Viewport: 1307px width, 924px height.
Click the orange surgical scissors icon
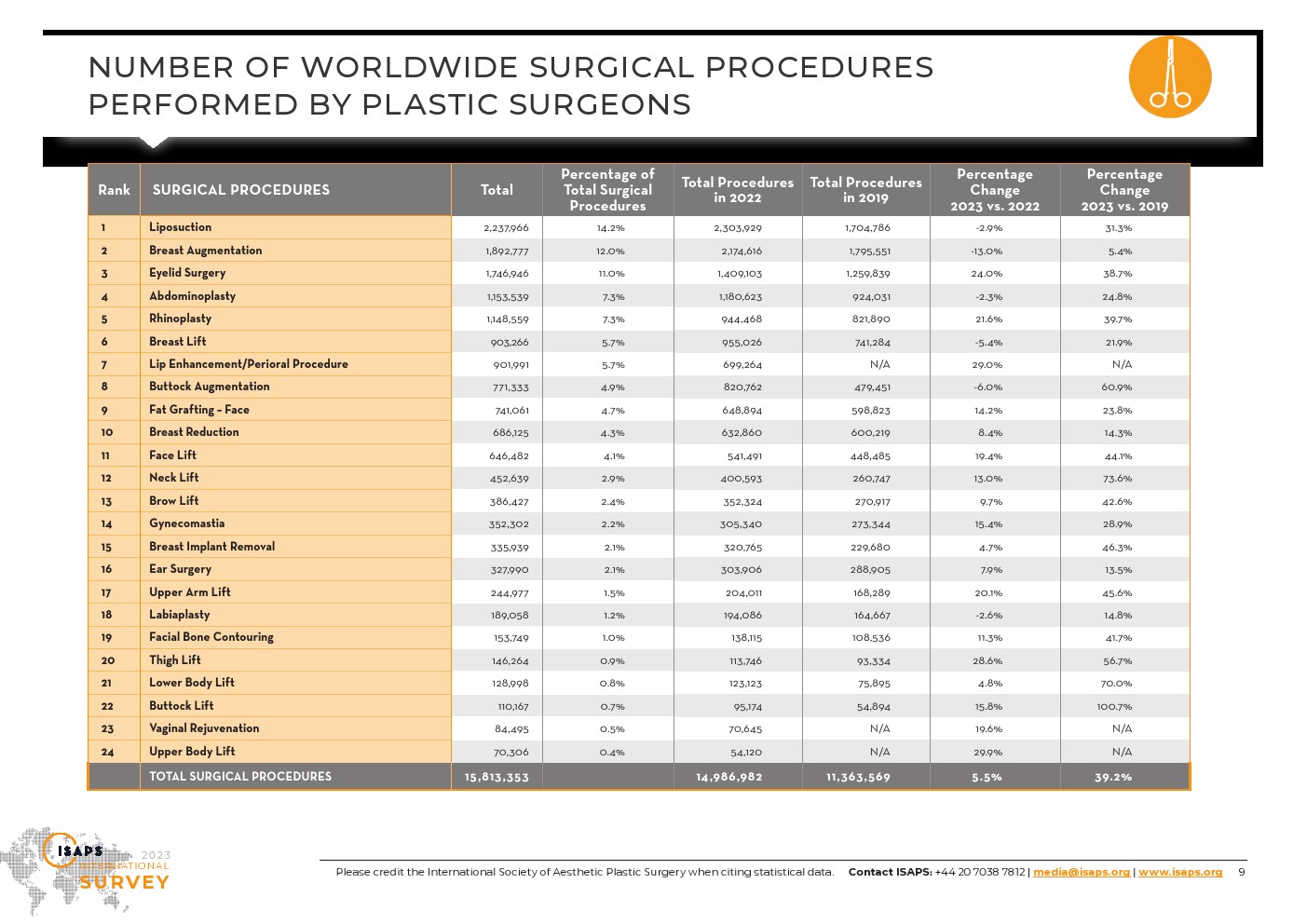[x=1169, y=77]
